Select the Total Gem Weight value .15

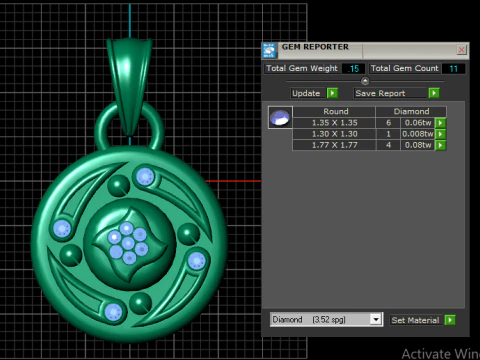coord(353,69)
